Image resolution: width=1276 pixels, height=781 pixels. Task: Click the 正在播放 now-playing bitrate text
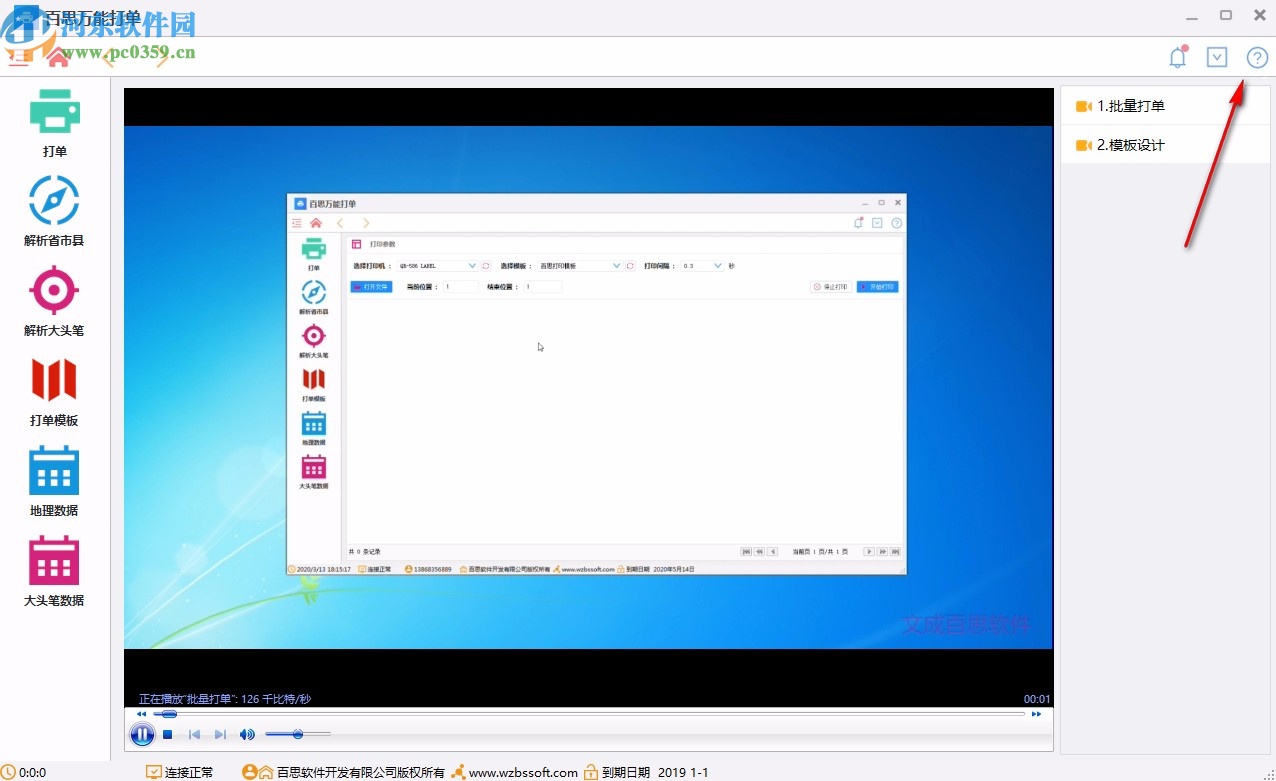pos(225,699)
